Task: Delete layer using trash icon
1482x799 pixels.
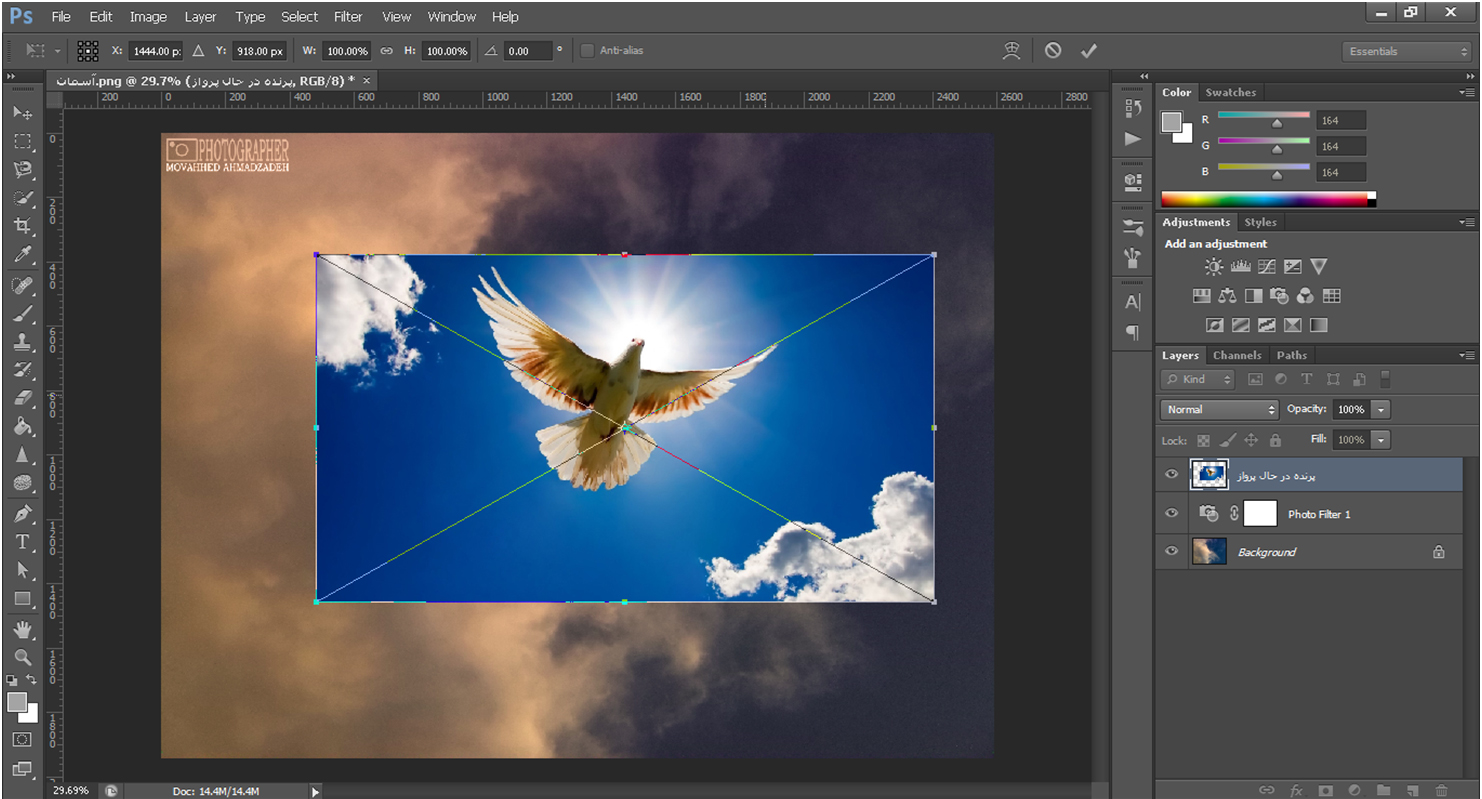Action: pyautogui.click(x=1441, y=790)
